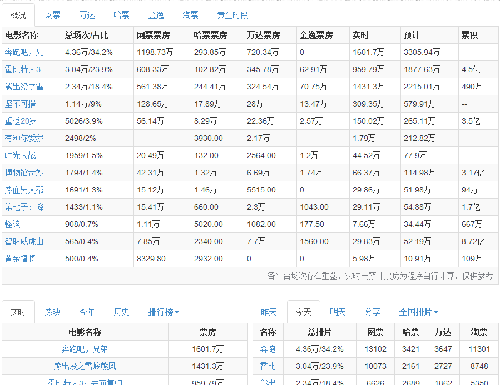Open the 重返20岁 movie link
Viewport: 500px width, 385px height.
(20, 121)
